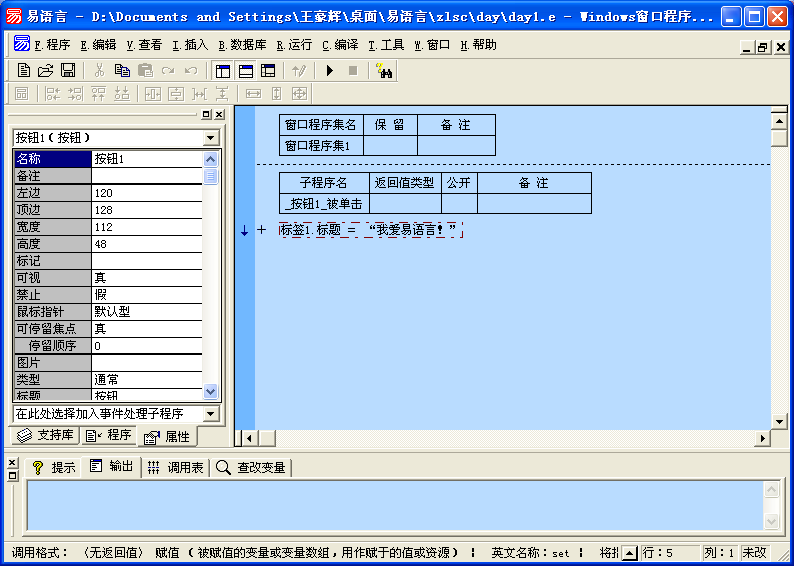
Task: Toggle the combined panels layout icon
Action: click(268, 70)
